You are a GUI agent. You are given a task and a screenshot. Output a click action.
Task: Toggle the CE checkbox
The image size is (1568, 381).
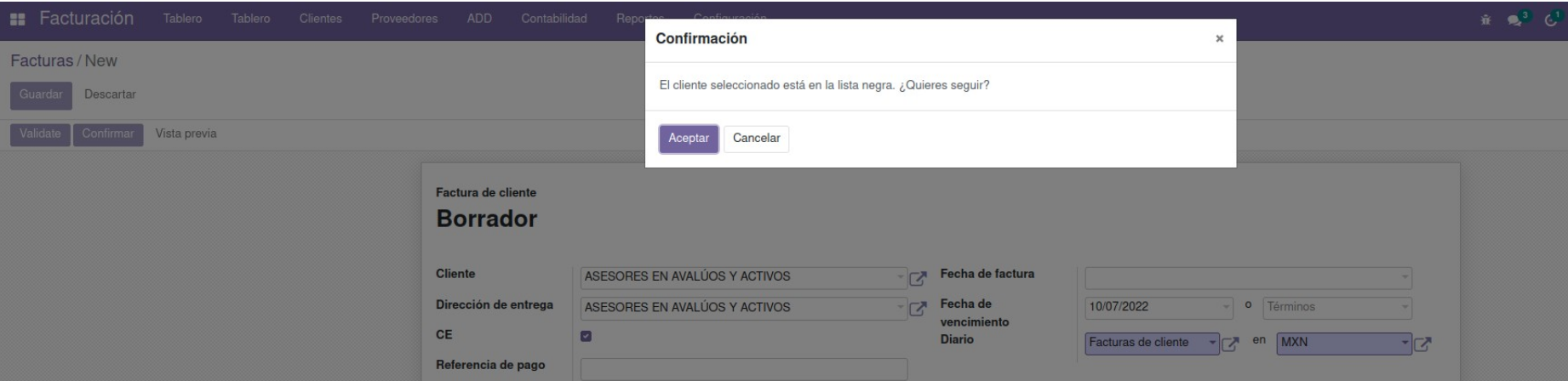point(586,336)
